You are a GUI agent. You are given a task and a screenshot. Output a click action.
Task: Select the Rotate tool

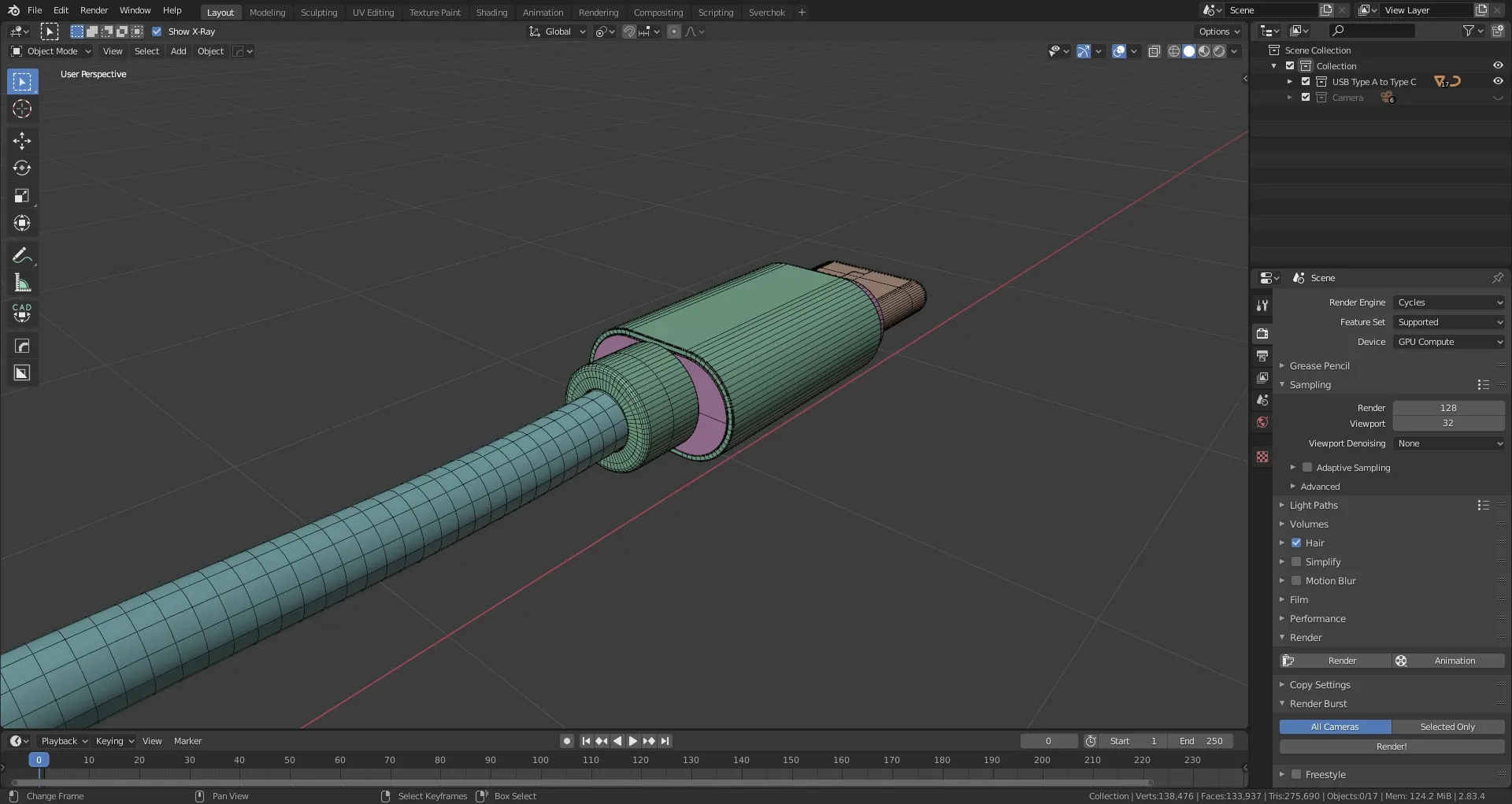click(x=22, y=169)
